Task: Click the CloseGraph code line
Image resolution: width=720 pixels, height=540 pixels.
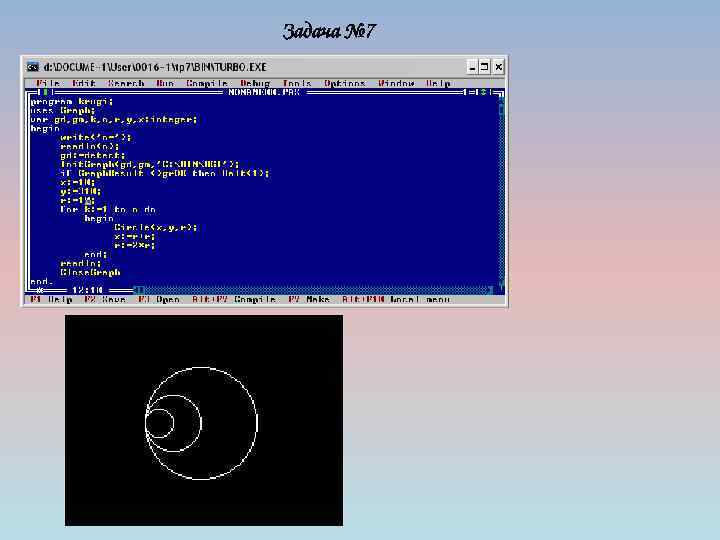Action: [x=90, y=272]
